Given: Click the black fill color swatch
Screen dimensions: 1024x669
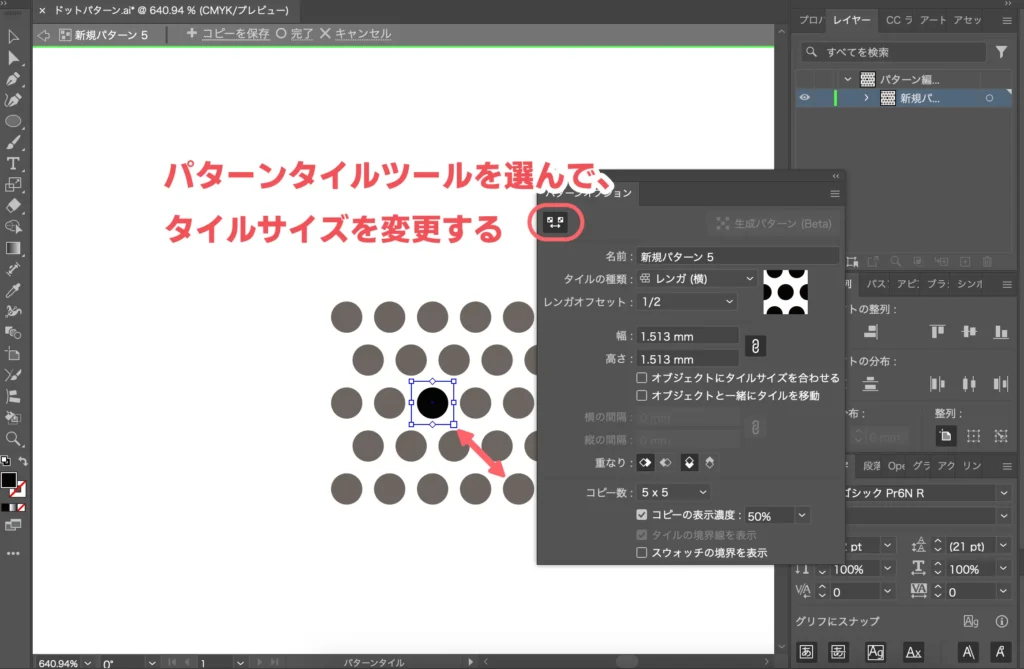Looking at the screenshot, I should (x=9, y=480).
